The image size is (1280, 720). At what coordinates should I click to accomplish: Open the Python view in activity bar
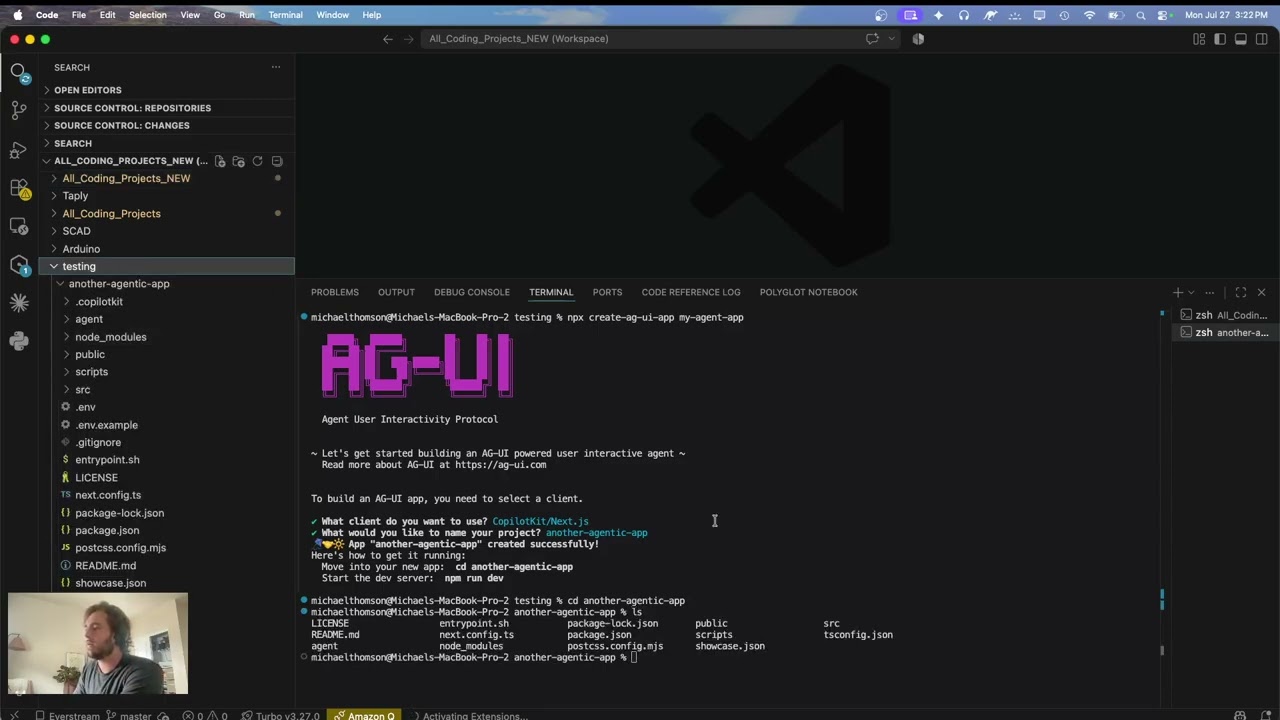coord(18,341)
